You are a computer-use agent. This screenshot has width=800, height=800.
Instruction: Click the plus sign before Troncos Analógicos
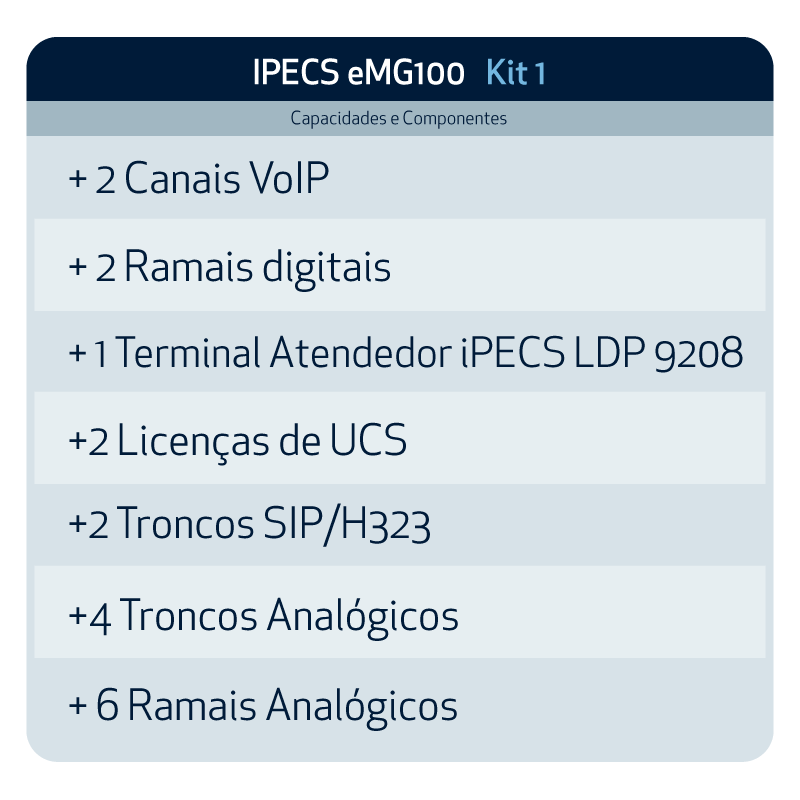[x=77, y=617]
